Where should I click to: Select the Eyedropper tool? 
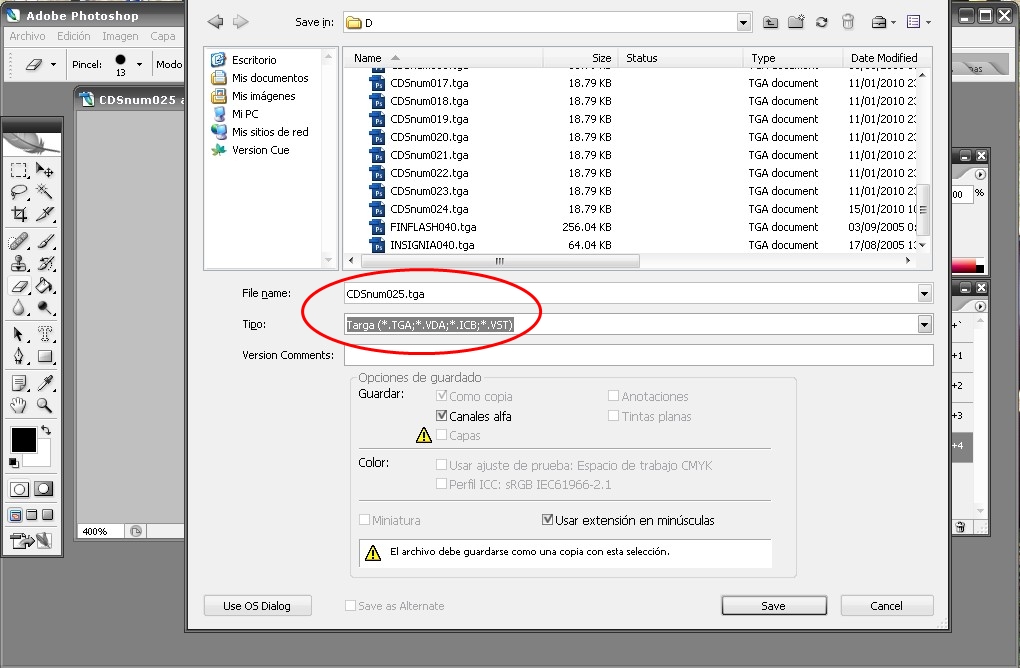click(44, 383)
